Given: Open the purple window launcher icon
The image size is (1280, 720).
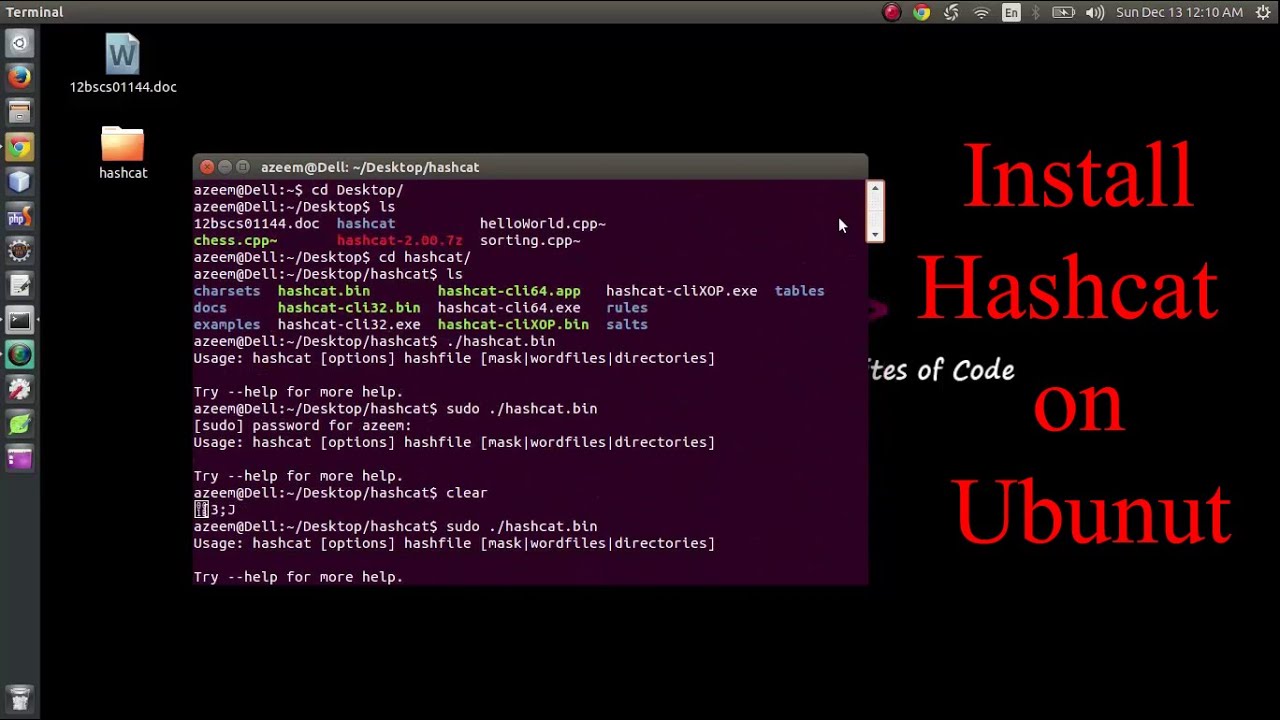Looking at the screenshot, I should (x=19, y=459).
